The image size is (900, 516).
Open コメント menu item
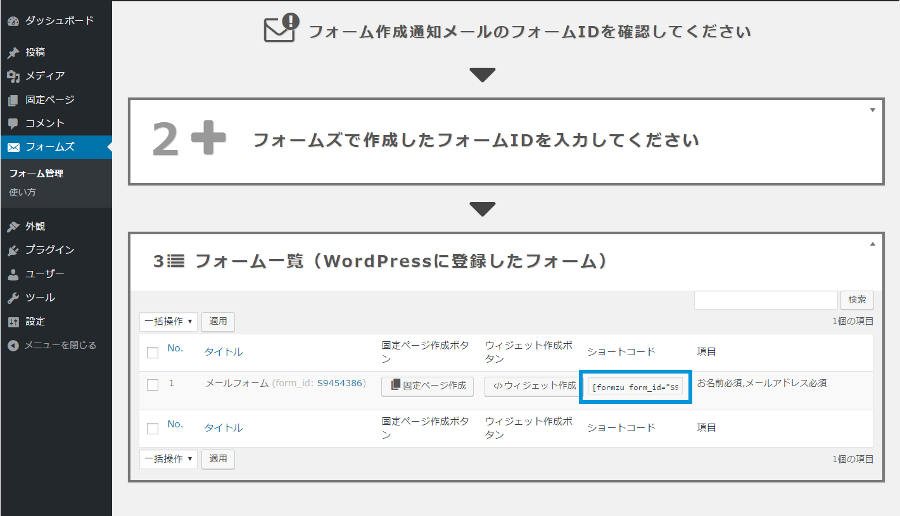(45, 123)
